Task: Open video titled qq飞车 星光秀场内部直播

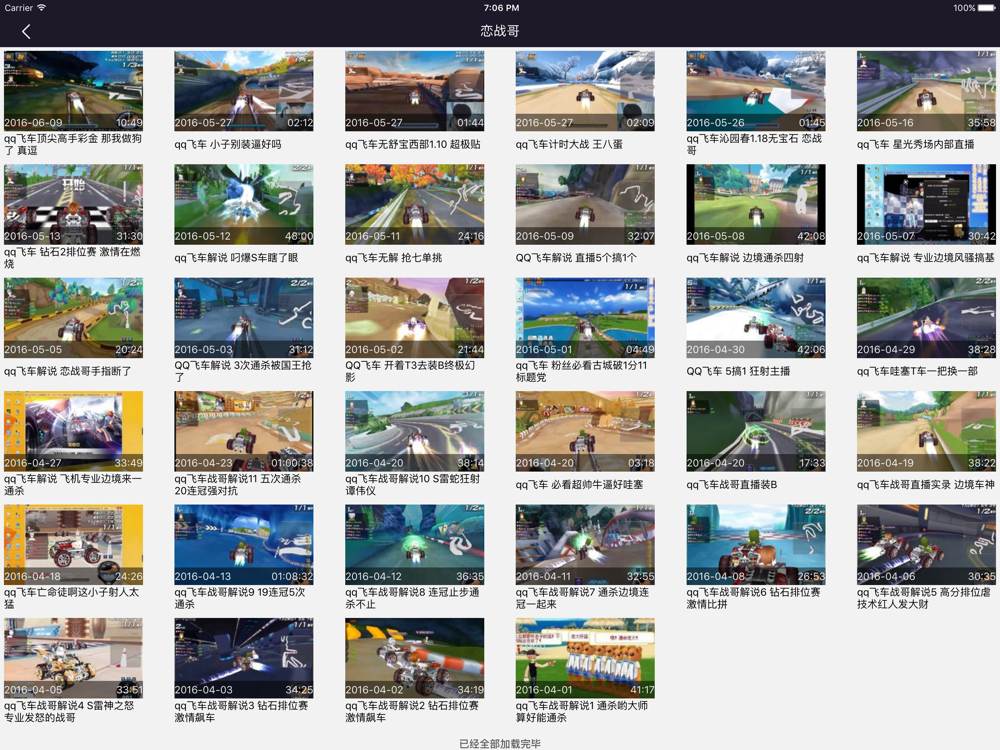Action: tap(915, 144)
